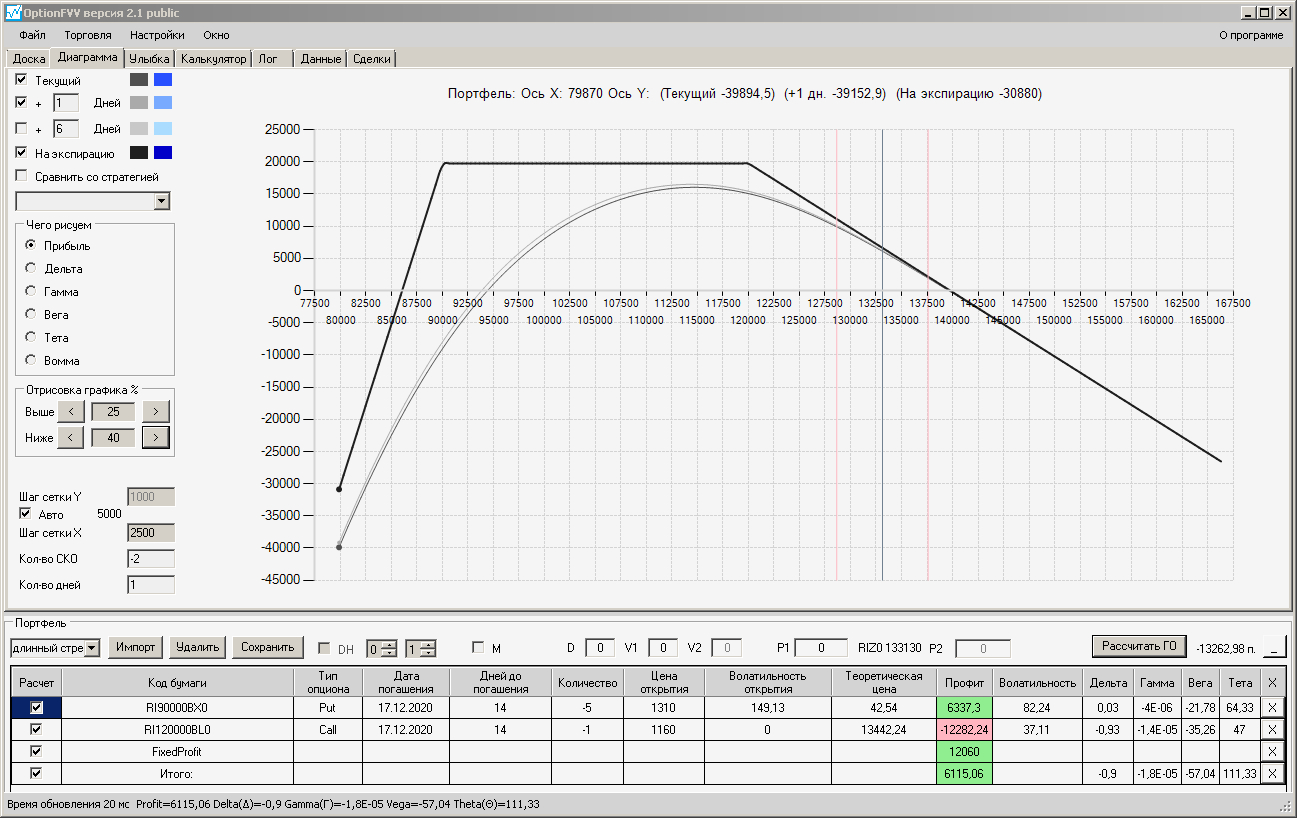Viewport: 1297px width, 818px height.
Task: Click the Кол-во дней input field
Action: [x=151, y=585]
